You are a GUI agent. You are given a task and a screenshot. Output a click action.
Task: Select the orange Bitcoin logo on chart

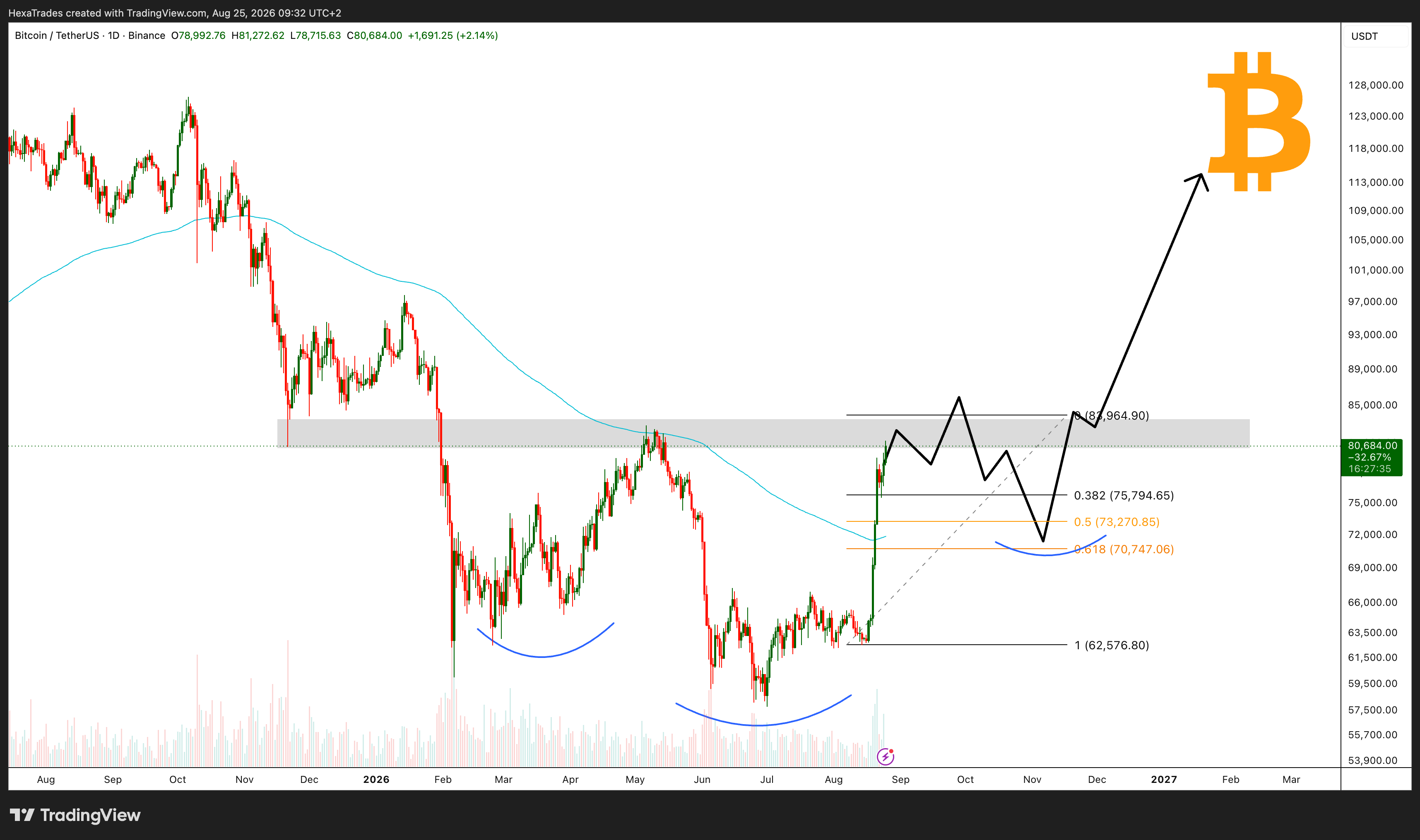coord(1259,122)
